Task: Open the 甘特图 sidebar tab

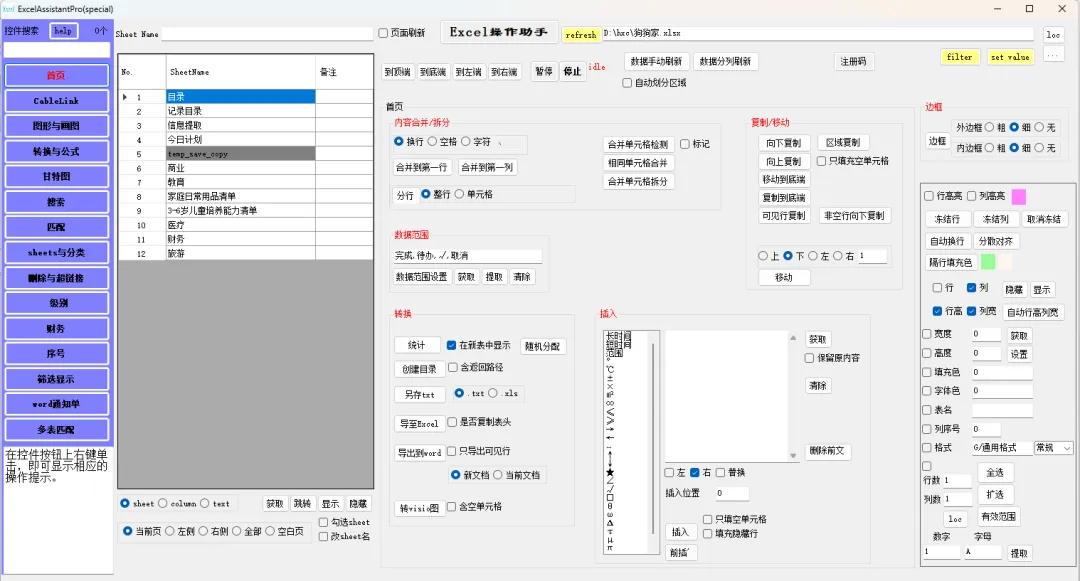Action: pos(56,176)
